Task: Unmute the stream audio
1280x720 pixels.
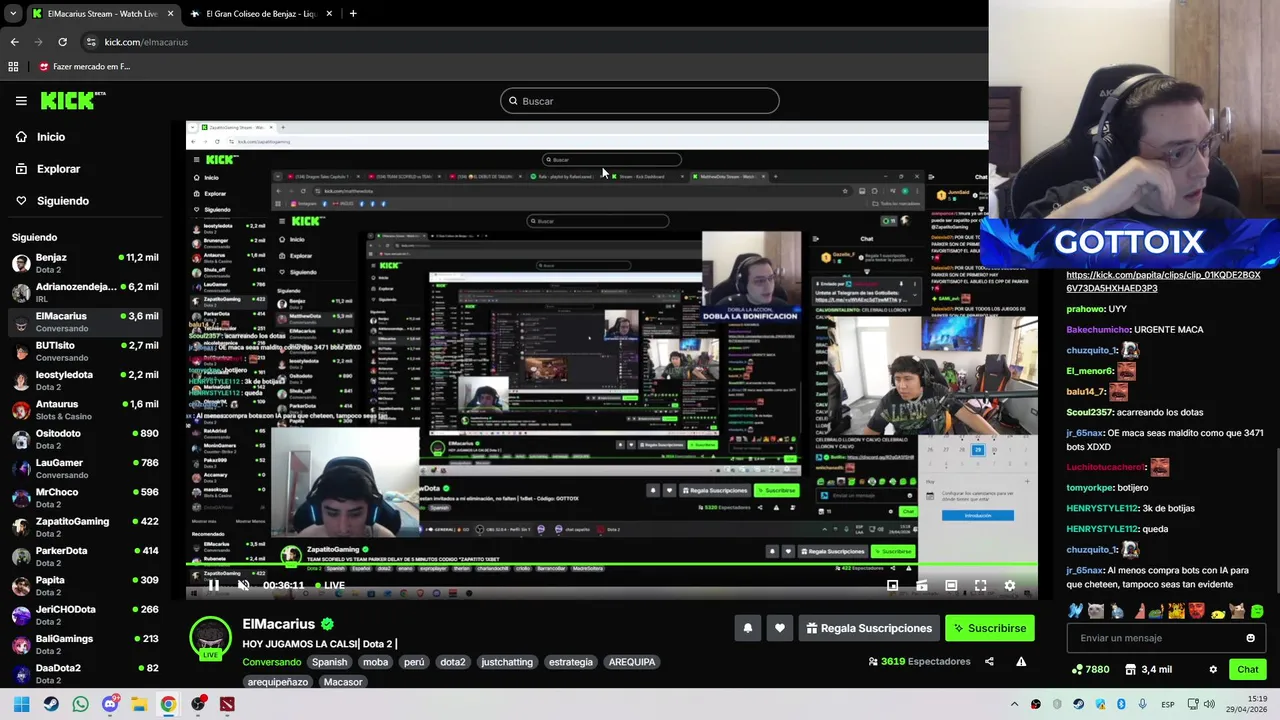Action: tap(243, 585)
